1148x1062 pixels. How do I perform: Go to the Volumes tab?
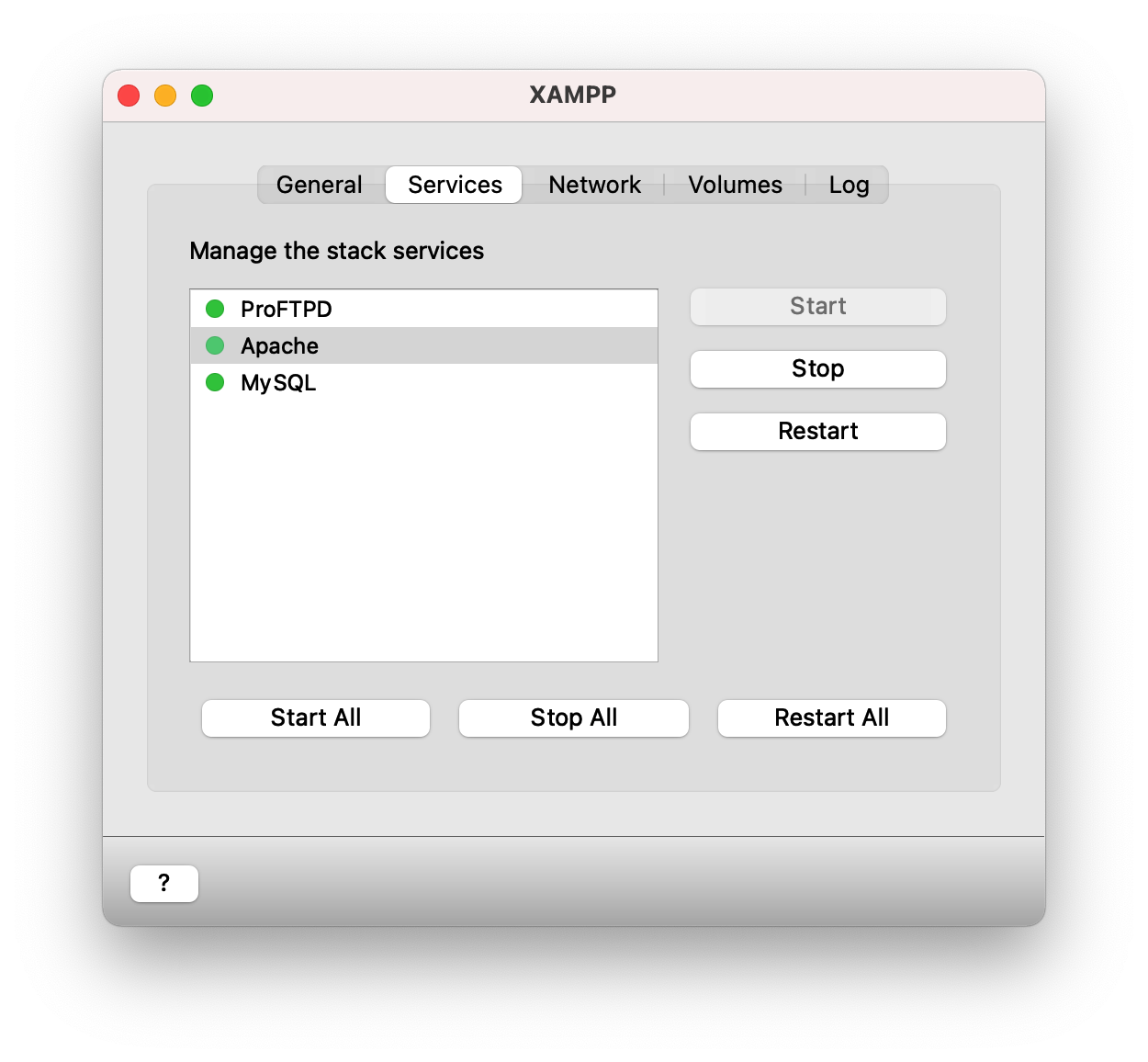[735, 185]
